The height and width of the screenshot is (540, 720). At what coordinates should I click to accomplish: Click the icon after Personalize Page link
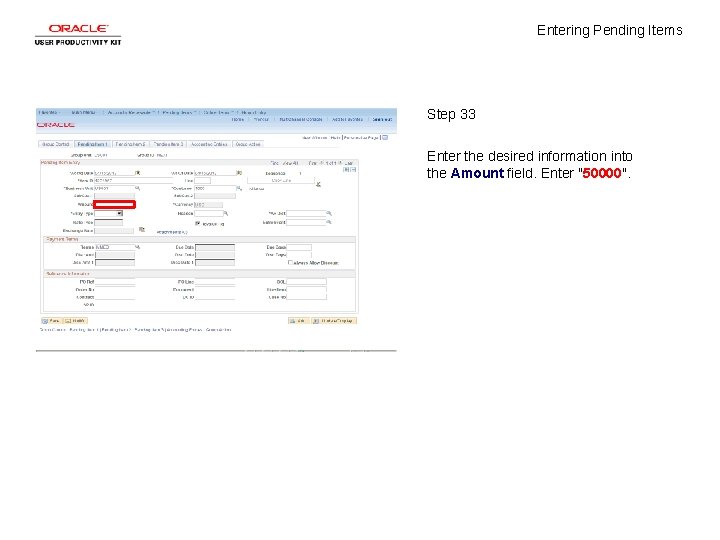385,137
